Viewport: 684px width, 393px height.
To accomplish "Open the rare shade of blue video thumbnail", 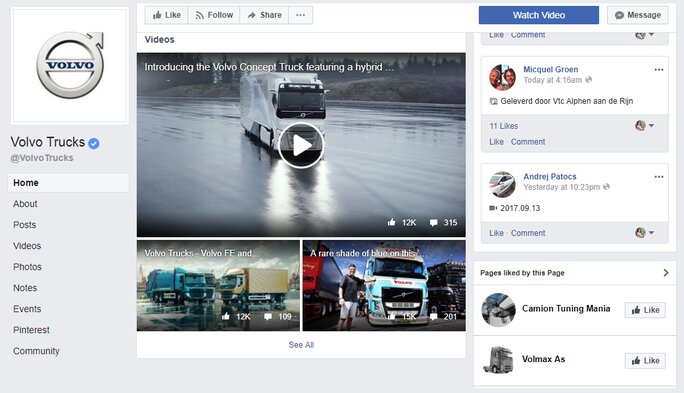I will [384, 285].
